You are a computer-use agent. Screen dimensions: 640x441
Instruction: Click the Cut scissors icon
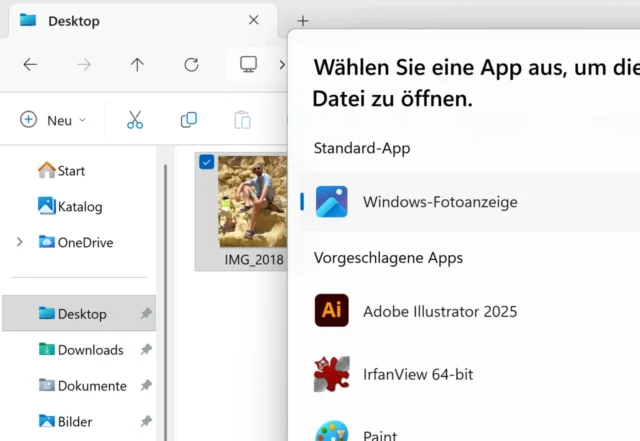pyautogui.click(x=135, y=120)
